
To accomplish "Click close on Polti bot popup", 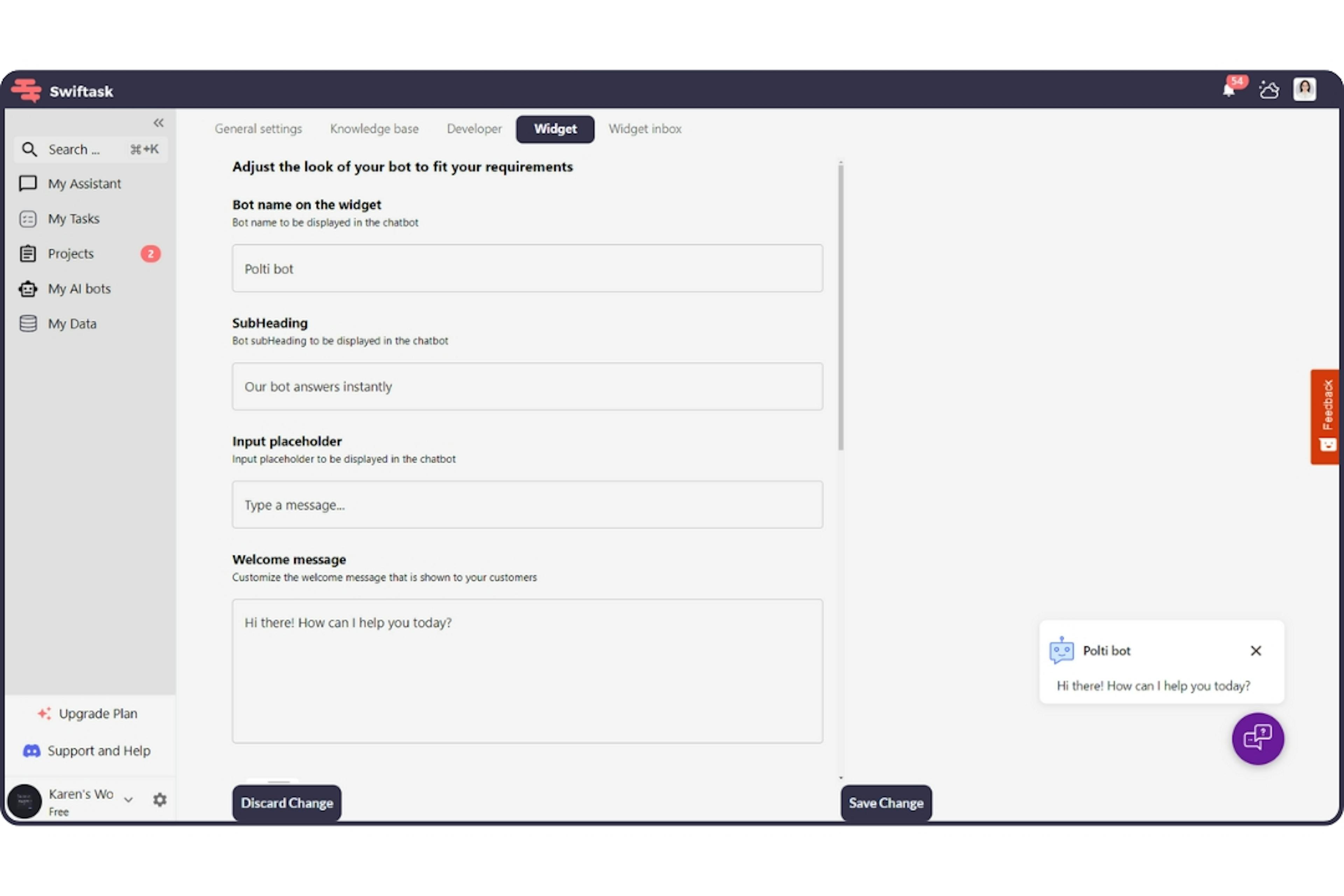I will click(1258, 650).
